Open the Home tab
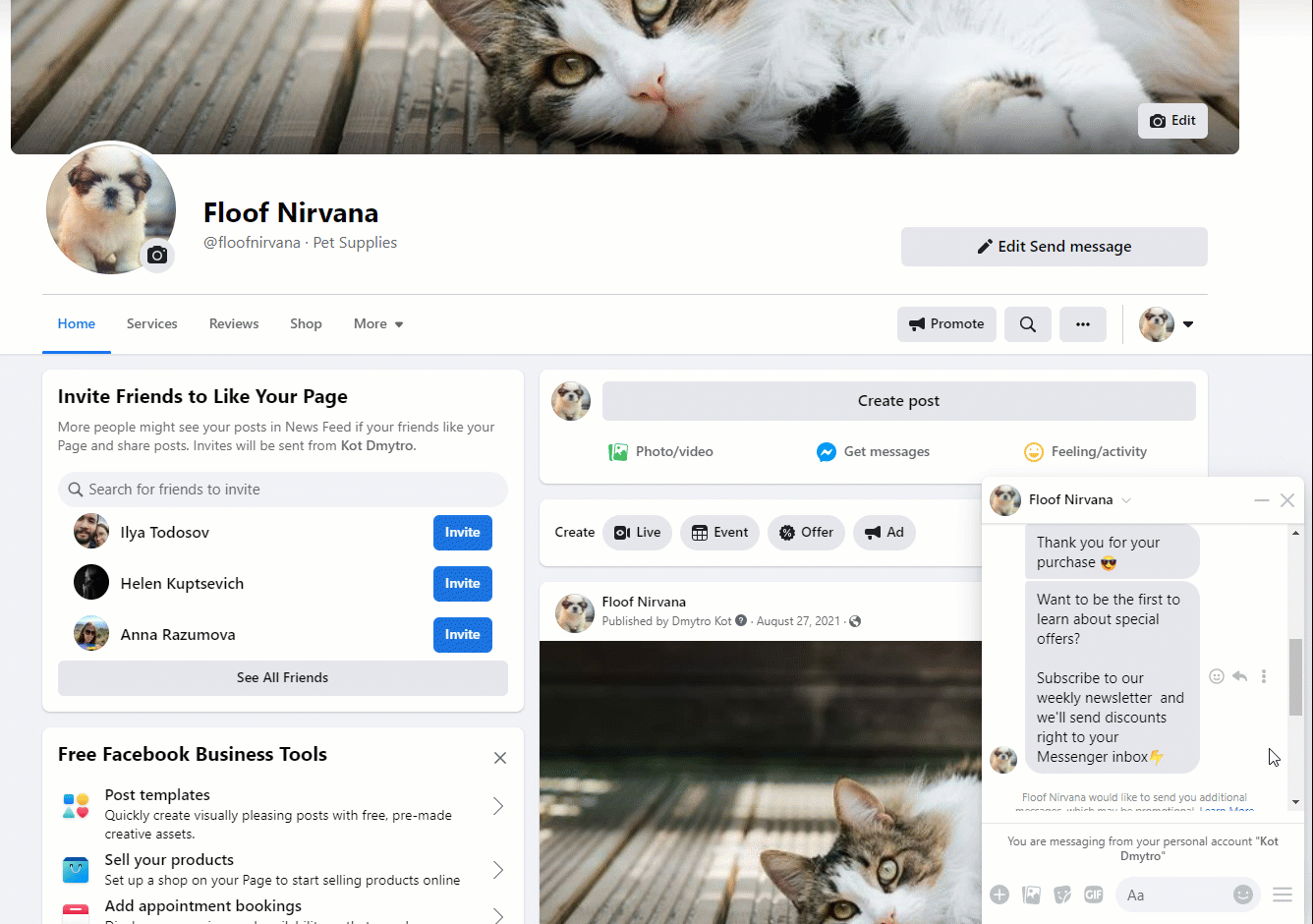Image resolution: width=1313 pixels, height=924 pixels. pyautogui.click(x=77, y=324)
